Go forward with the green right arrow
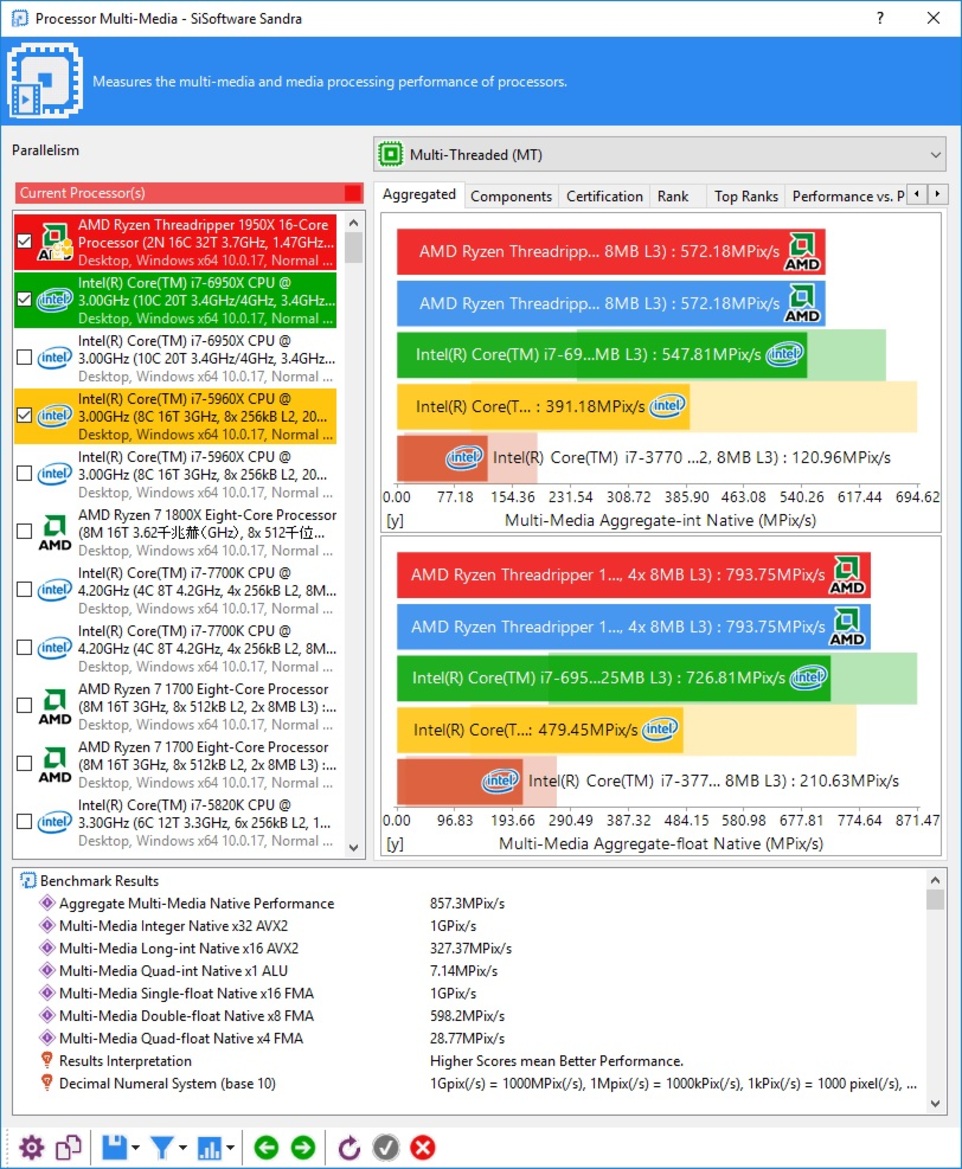 point(303,1147)
